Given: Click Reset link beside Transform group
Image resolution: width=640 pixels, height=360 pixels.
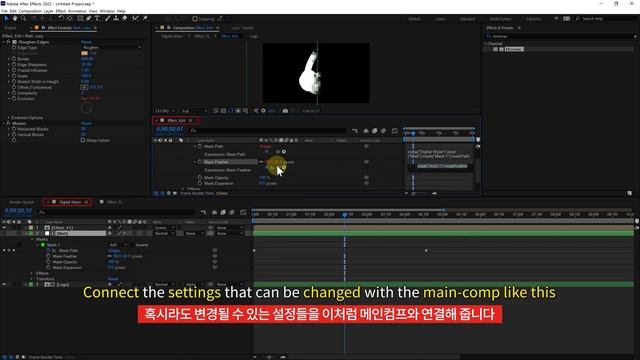Looking at the screenshot, I should point(113,279).
